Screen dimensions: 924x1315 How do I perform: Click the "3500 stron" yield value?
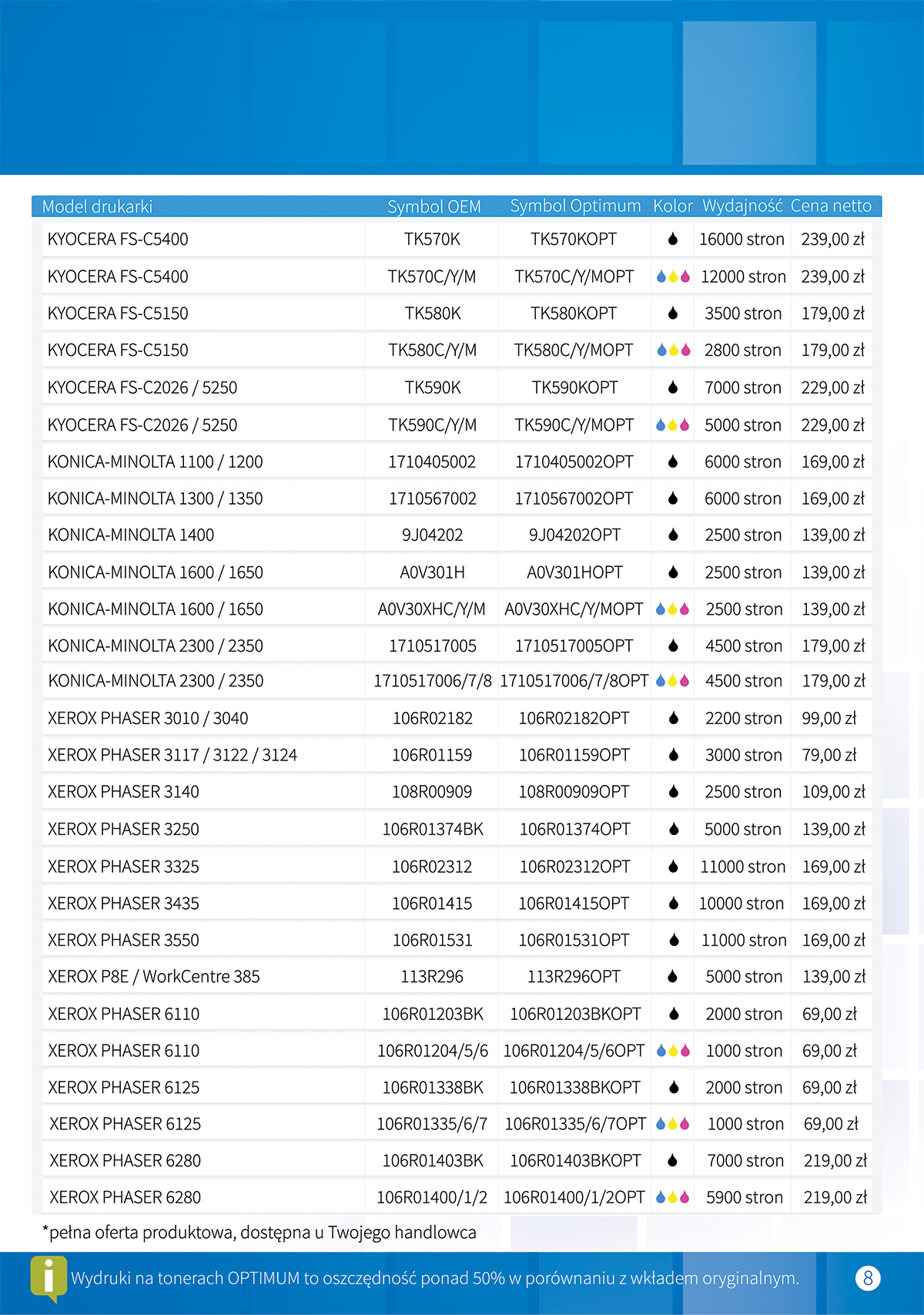tap(743, 314)
